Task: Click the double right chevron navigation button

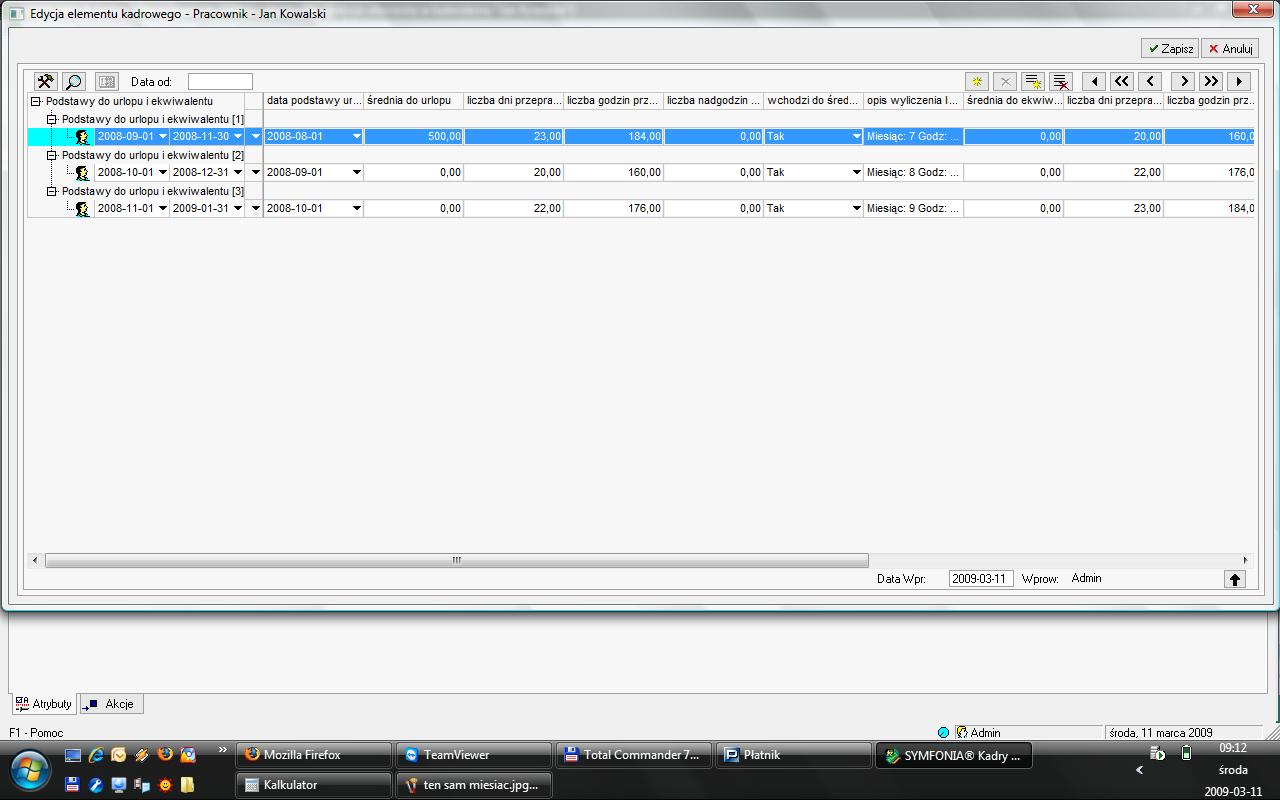Action: (x=1211, y=82)
